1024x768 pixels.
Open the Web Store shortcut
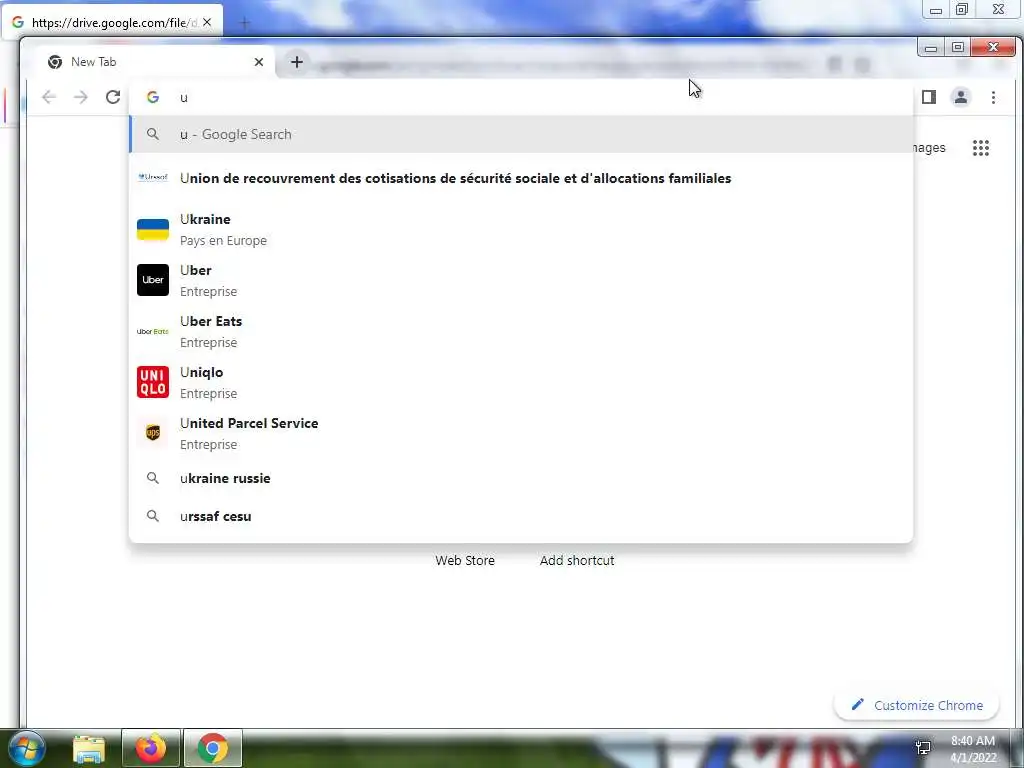(x=465, y=560)
